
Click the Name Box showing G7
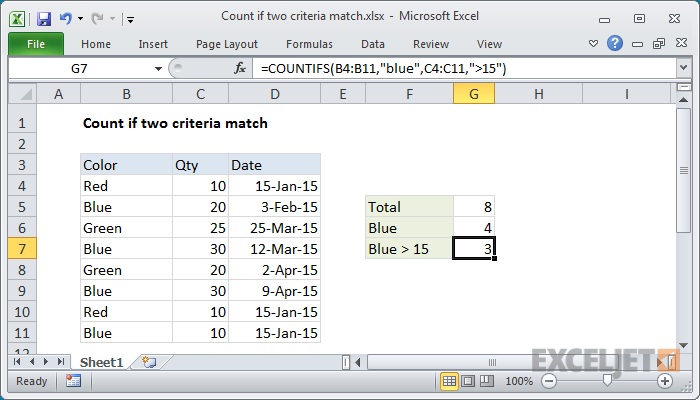79,69
